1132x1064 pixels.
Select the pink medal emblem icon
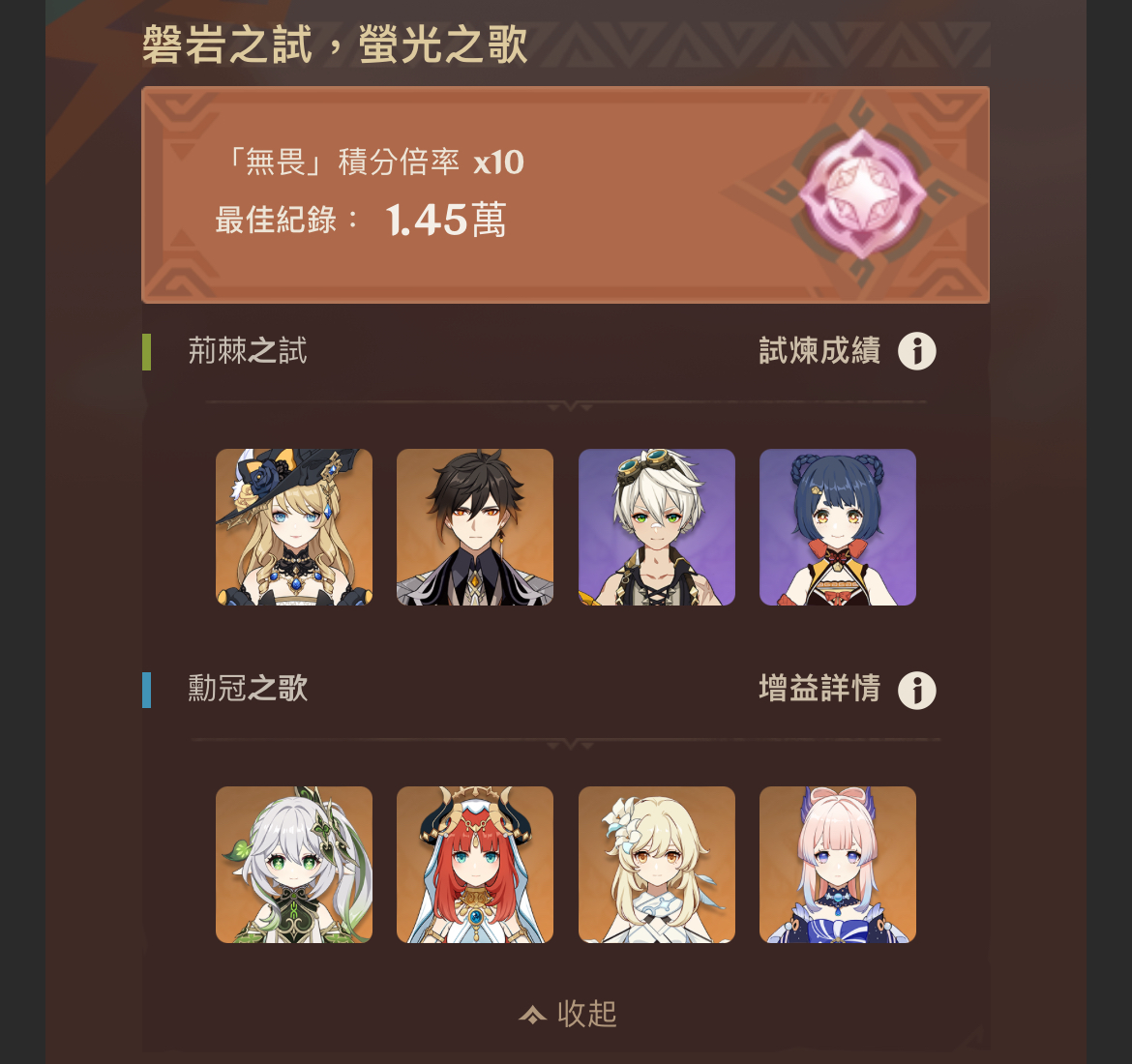coord(862,193)
